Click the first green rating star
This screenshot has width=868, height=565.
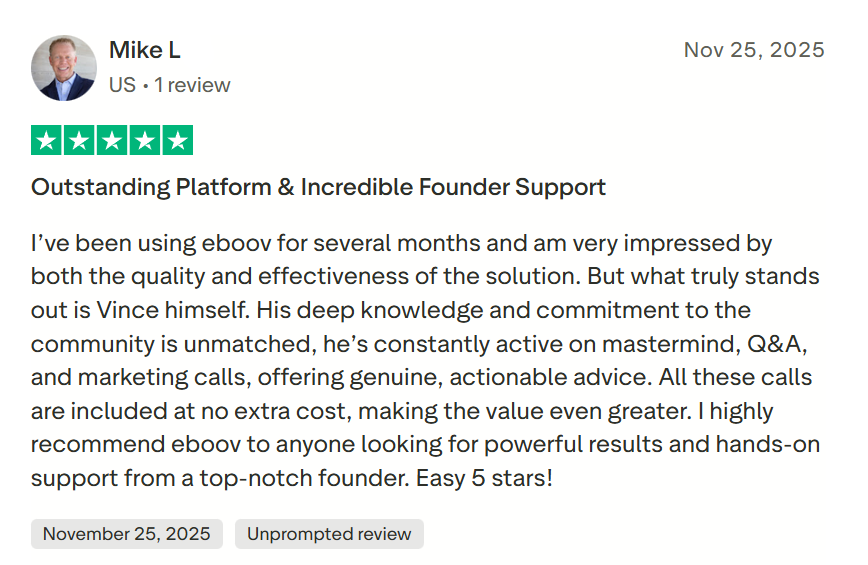pyautogui.click(x=46, y=141)
